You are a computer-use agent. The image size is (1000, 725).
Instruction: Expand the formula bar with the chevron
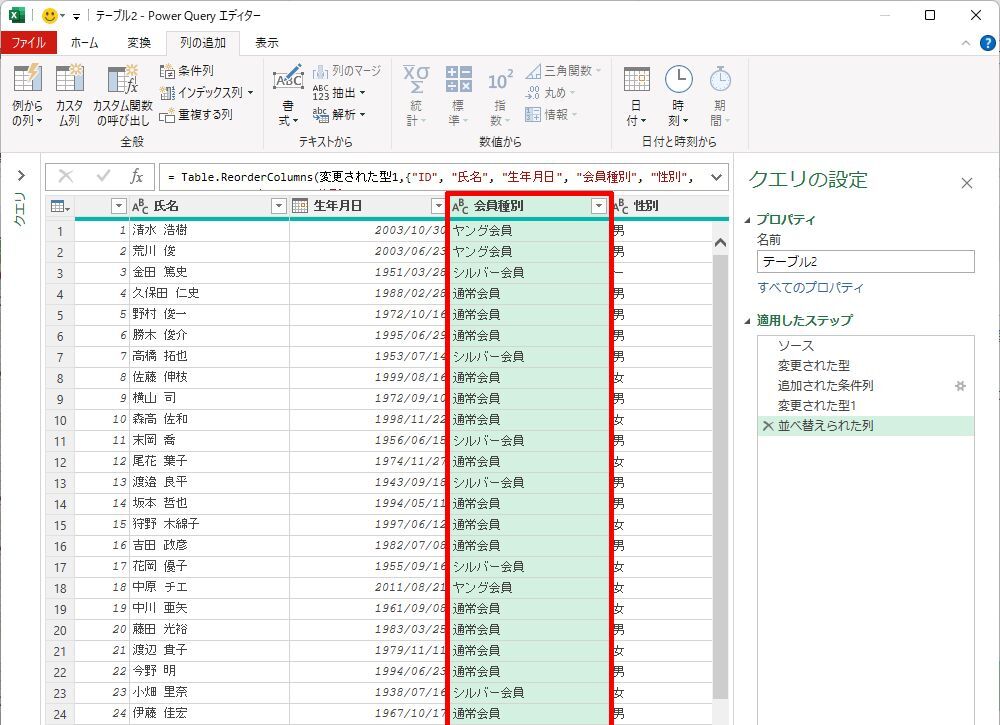[715, 177]
